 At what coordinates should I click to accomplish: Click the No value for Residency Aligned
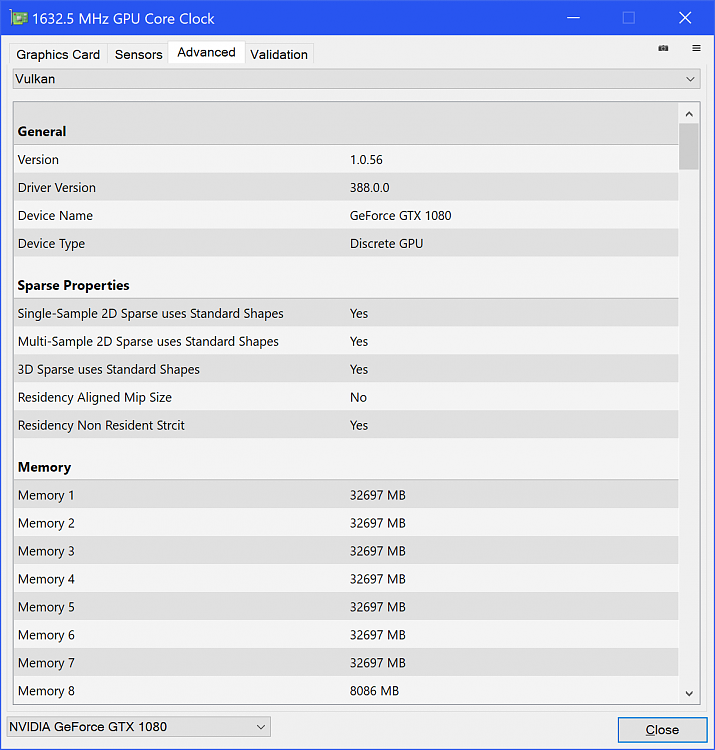click(x=358, y=397)
